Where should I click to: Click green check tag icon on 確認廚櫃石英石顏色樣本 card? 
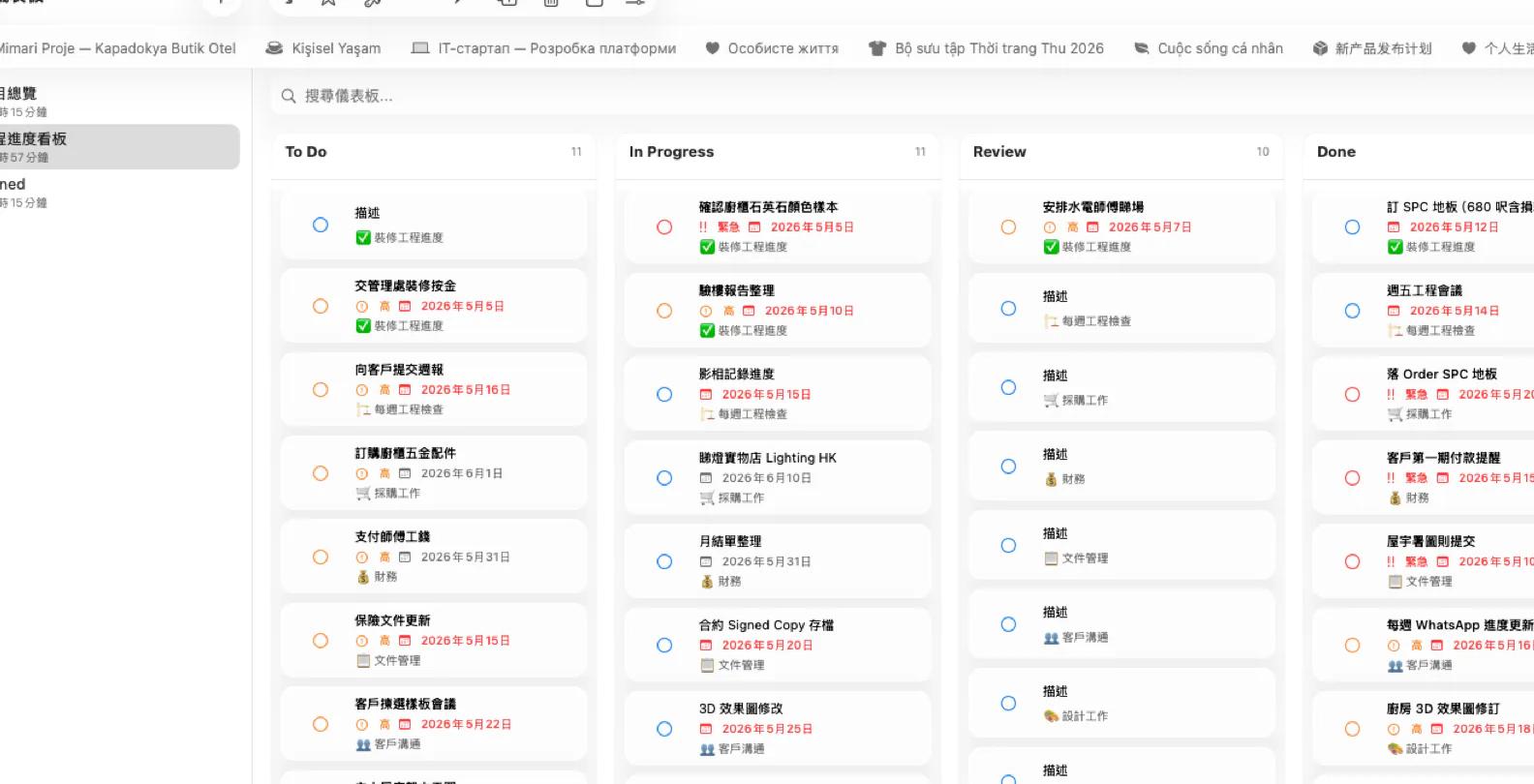(707, 247)
